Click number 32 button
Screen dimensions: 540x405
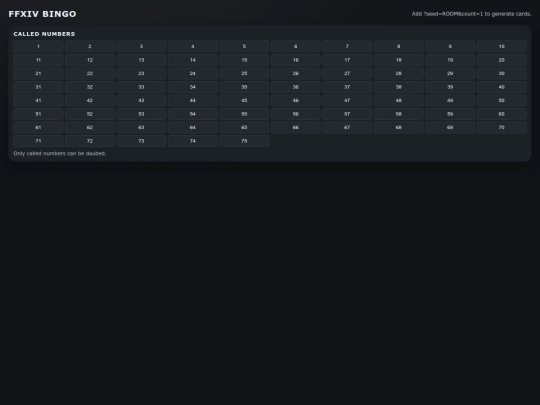pos(90,87)
